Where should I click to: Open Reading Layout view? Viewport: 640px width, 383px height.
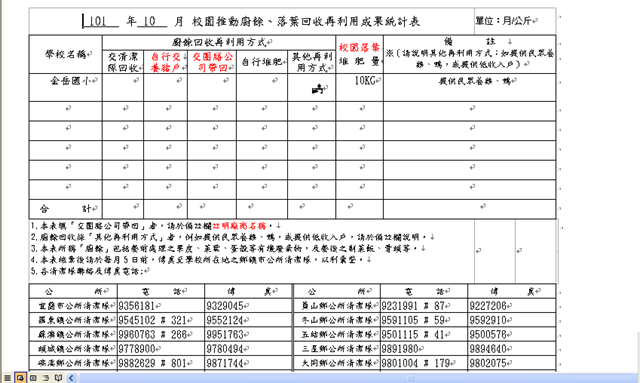[58, 378]
